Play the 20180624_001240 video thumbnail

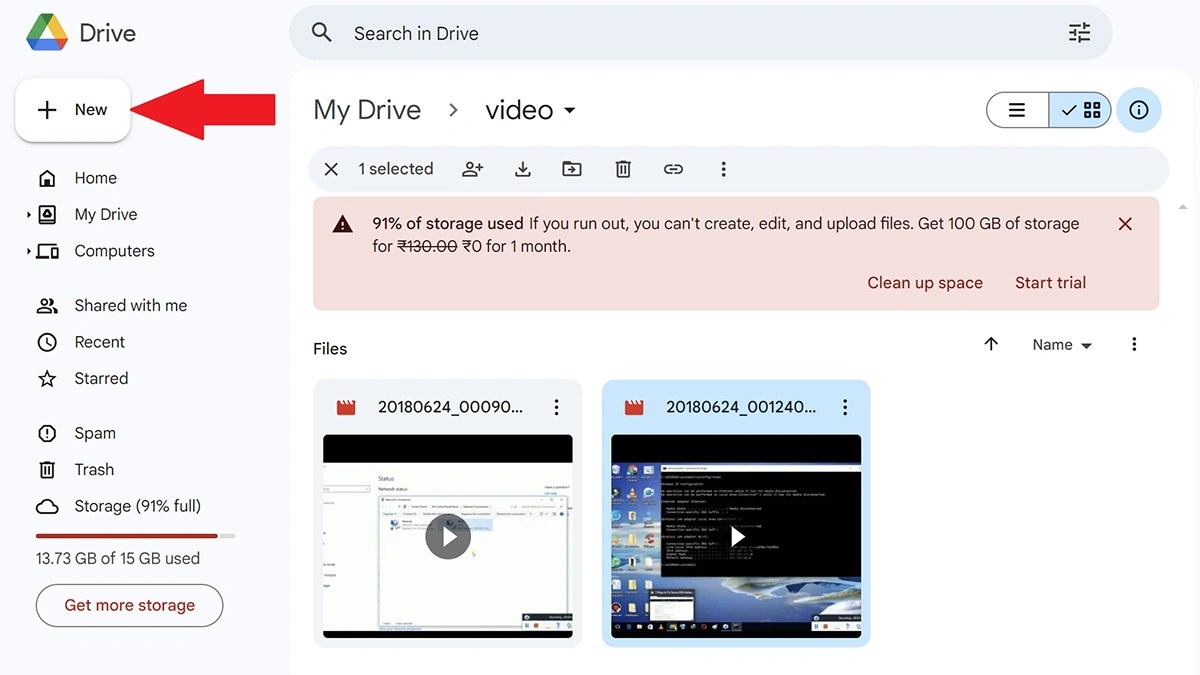736,536
